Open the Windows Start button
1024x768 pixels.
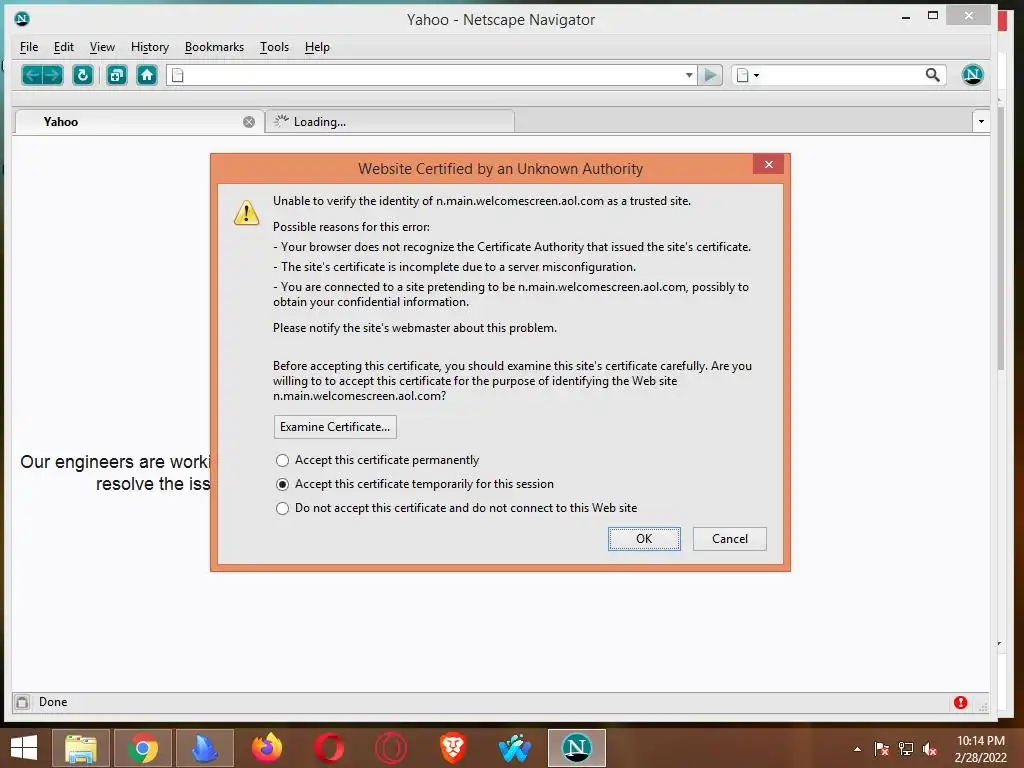[x=24, y=748]
